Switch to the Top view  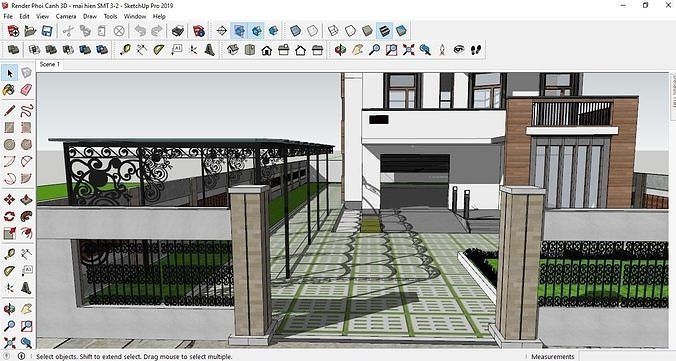pyautogui.click(x=250, y=50)
